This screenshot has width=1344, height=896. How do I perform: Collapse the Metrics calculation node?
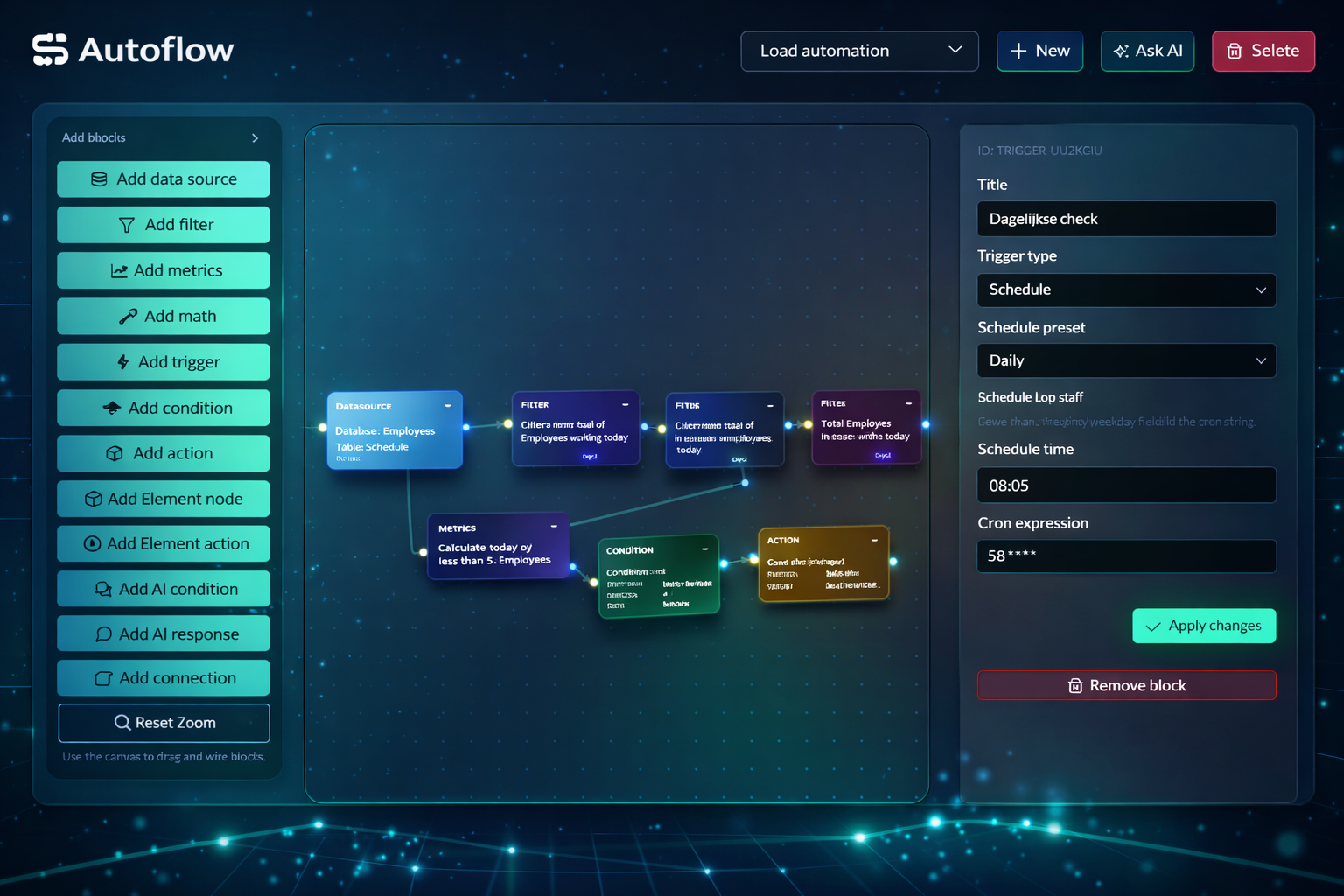point(554,527)
